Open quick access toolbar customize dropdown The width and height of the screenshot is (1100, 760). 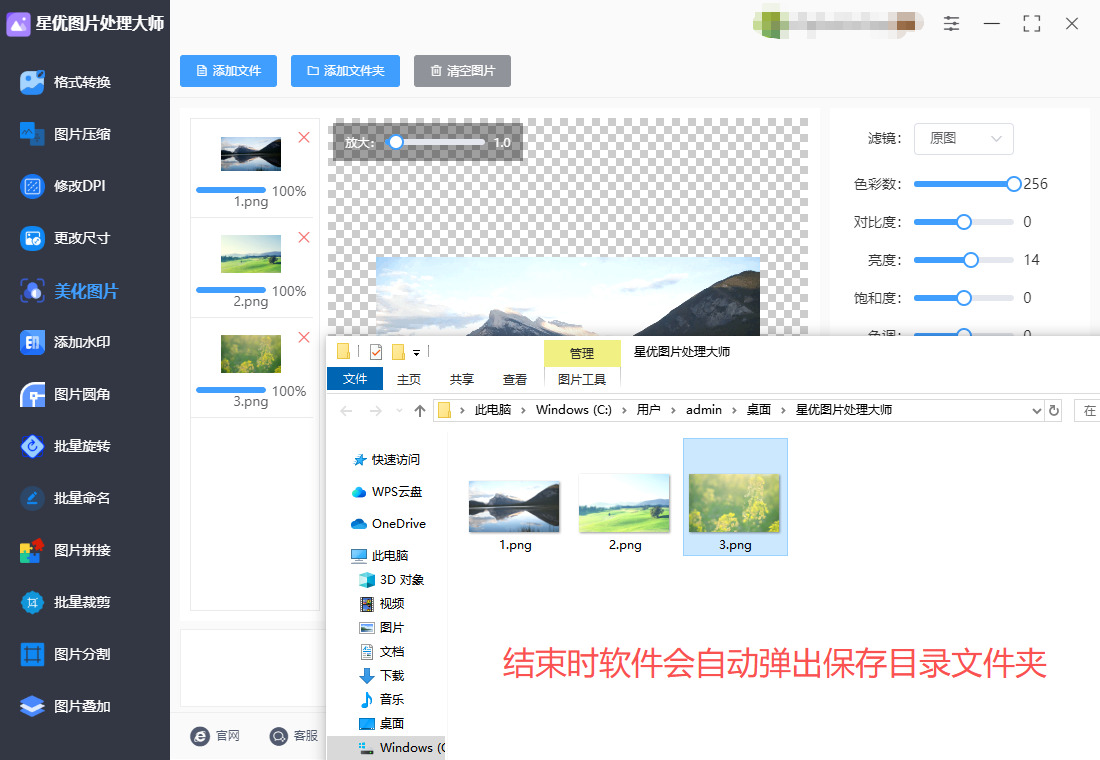(417, 352)
